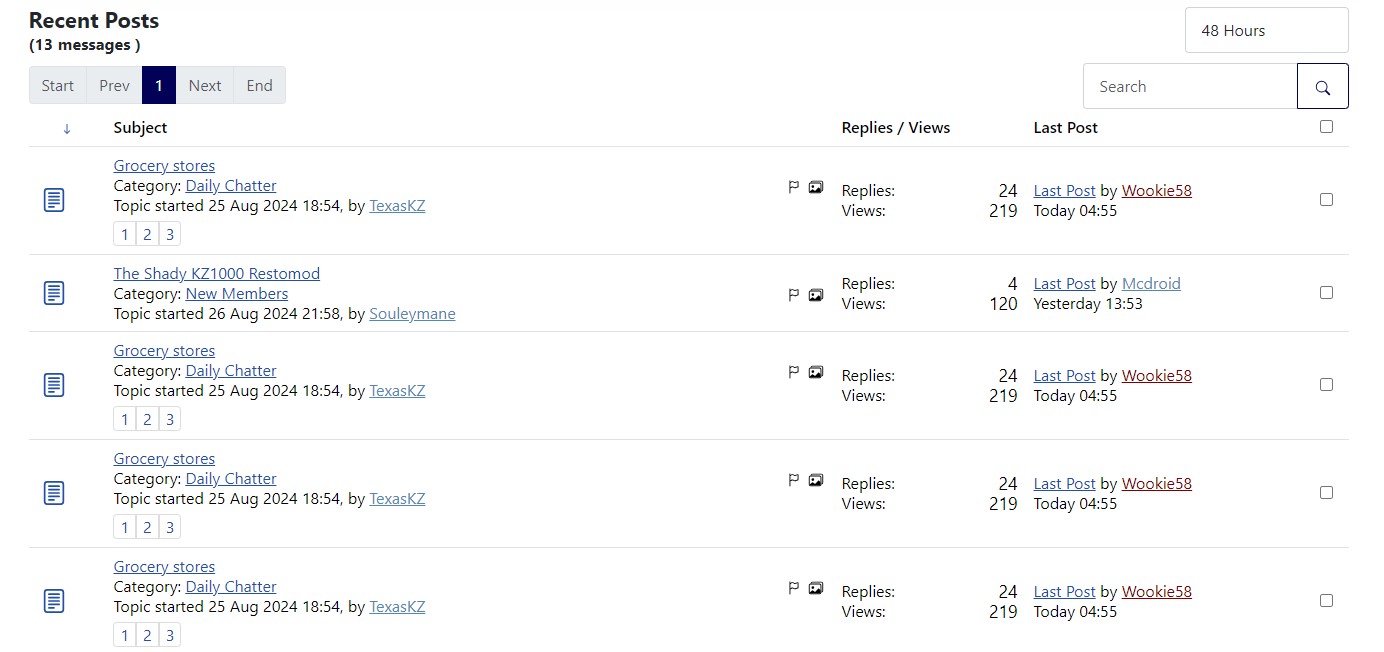
Task: Click the flag icon in first Grocery stores row
Action: click(x=794, y=187)
